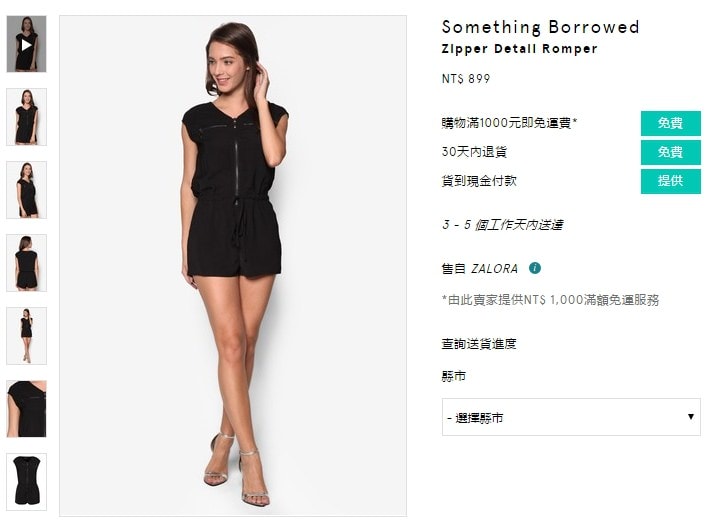Click the info icon next to ZALORA
Screen dimensions: 710x525
click(x=535, y=268)
